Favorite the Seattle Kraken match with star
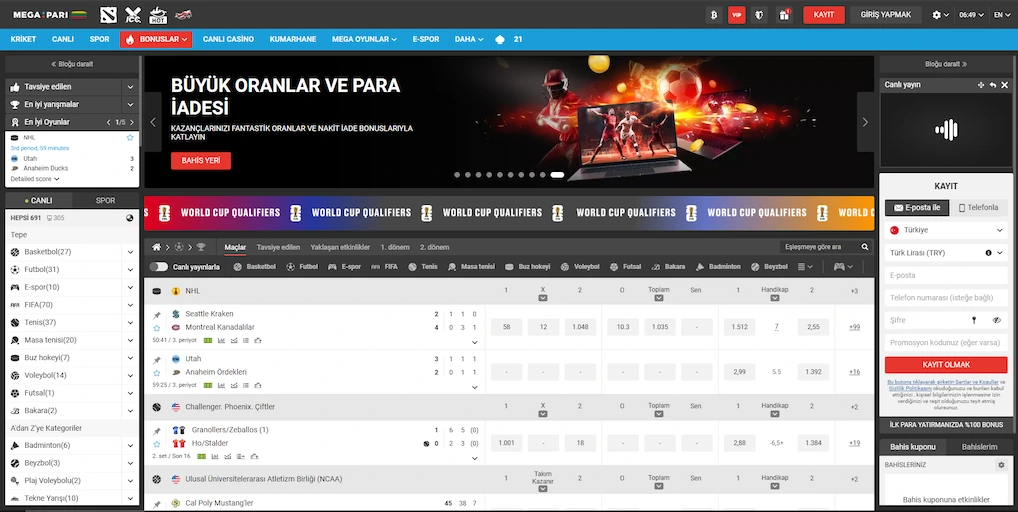The width and height of the screenshot is (1018, 512). (157, 327)
